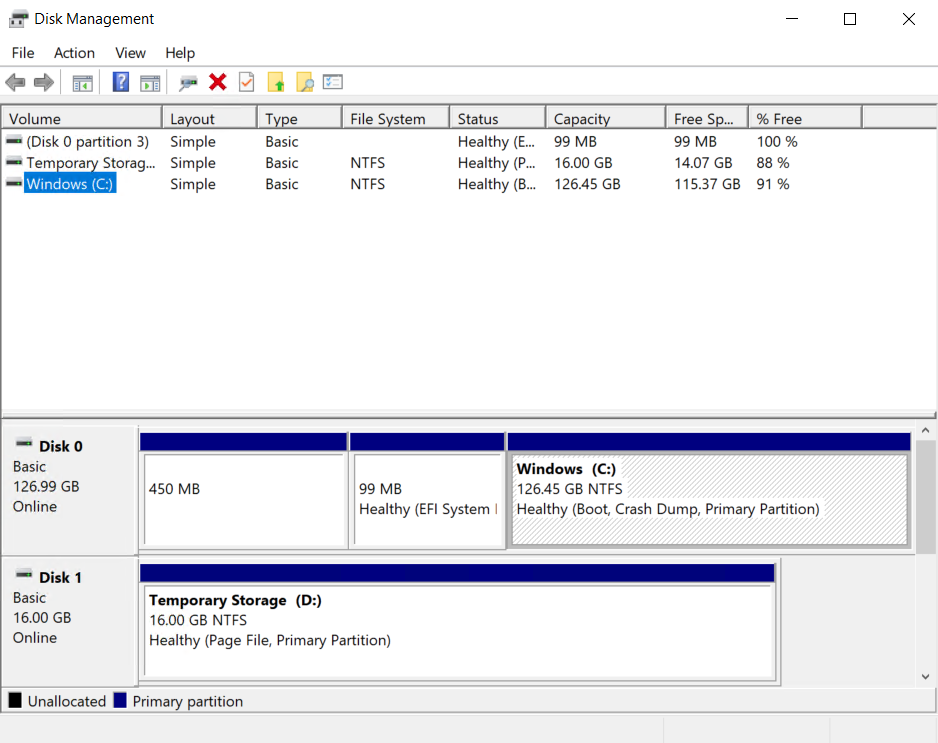Toggle the Show/Hide Console Tree icon
This screenshot has width=938, height=743.
coord(82,83)
